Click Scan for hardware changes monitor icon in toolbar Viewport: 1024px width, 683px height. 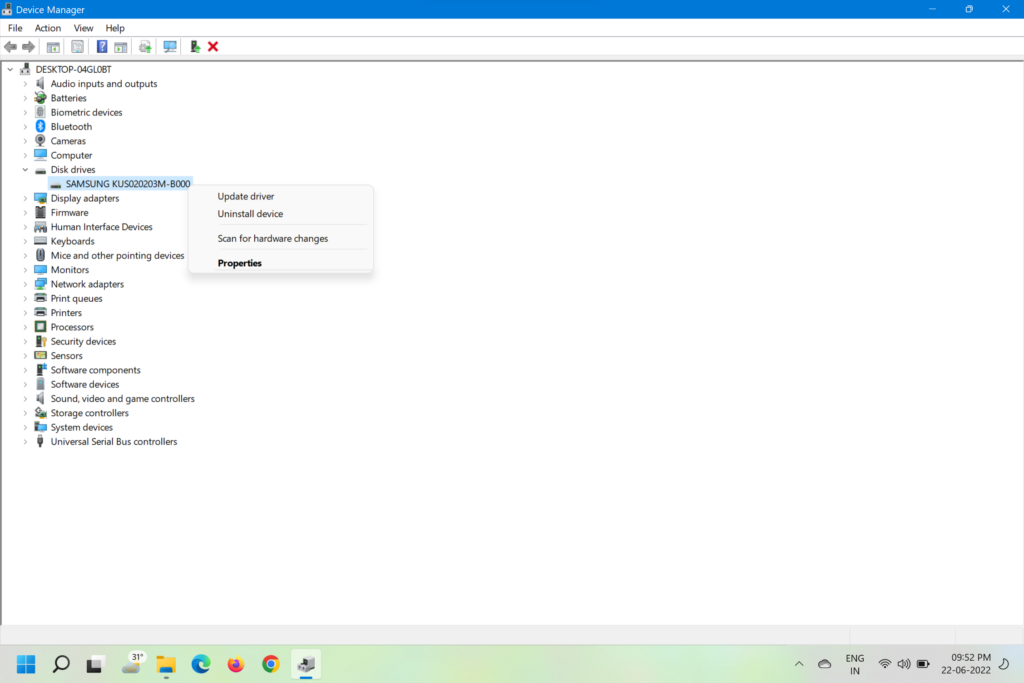[x=170, y=47]
